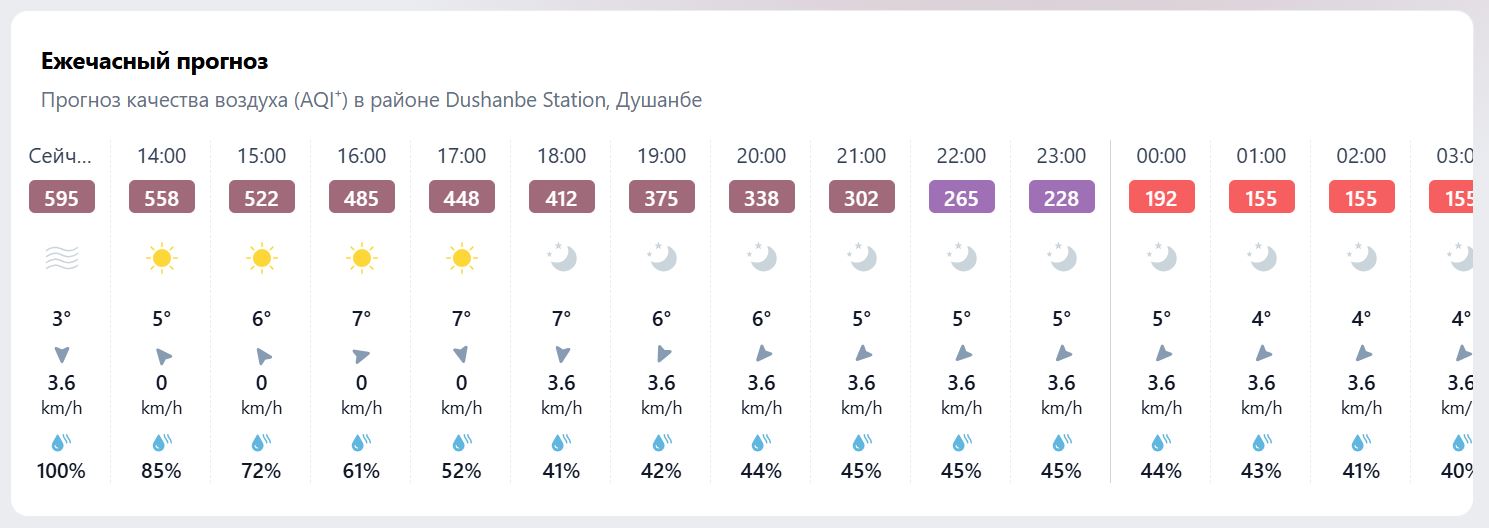The width and height of the screenshot is (1489, 528).
Task: Click the 7° temperature at 16:00
Action: pyautogui.click(x=361, y=319)
